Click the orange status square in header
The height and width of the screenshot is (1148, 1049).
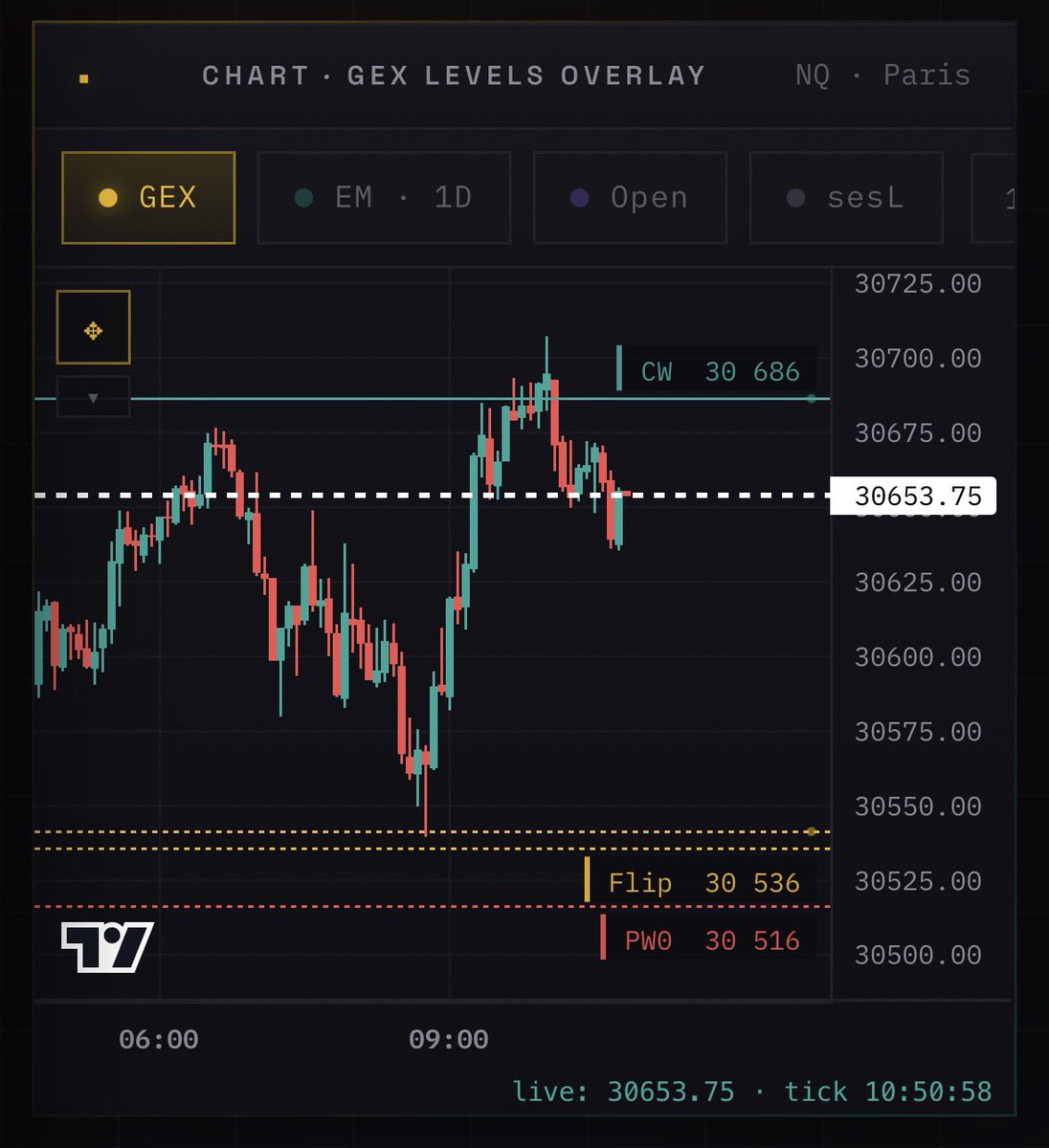pyautogui.click(x=83, y=78)
